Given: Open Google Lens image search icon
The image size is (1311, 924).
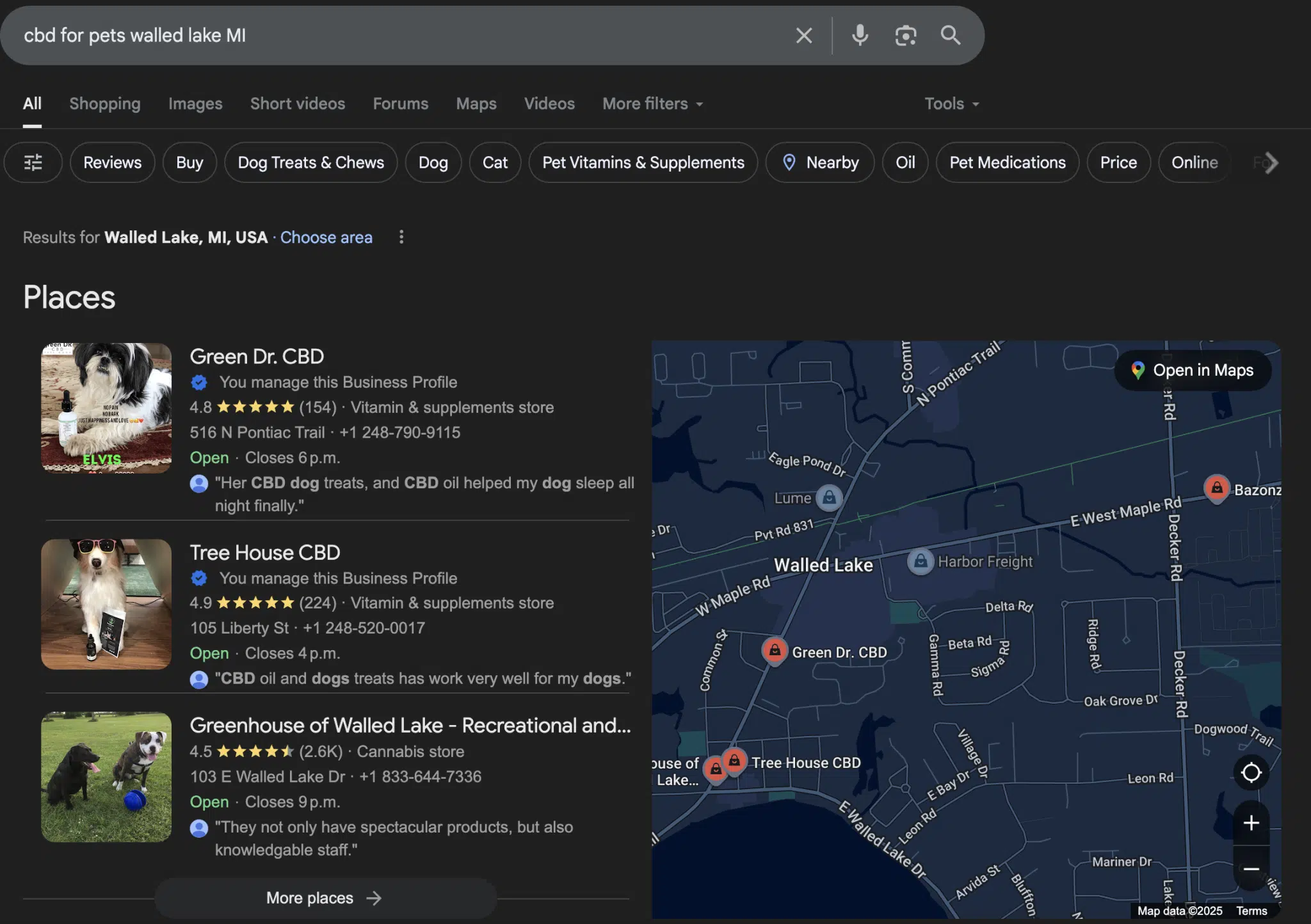Looking at the screenshot, I should click(x=905, y=36).
